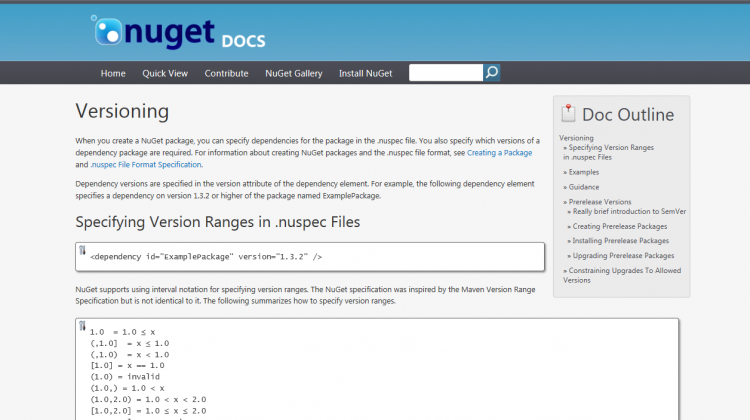
Task: Go to Quick View page
Action: point(165,73)
